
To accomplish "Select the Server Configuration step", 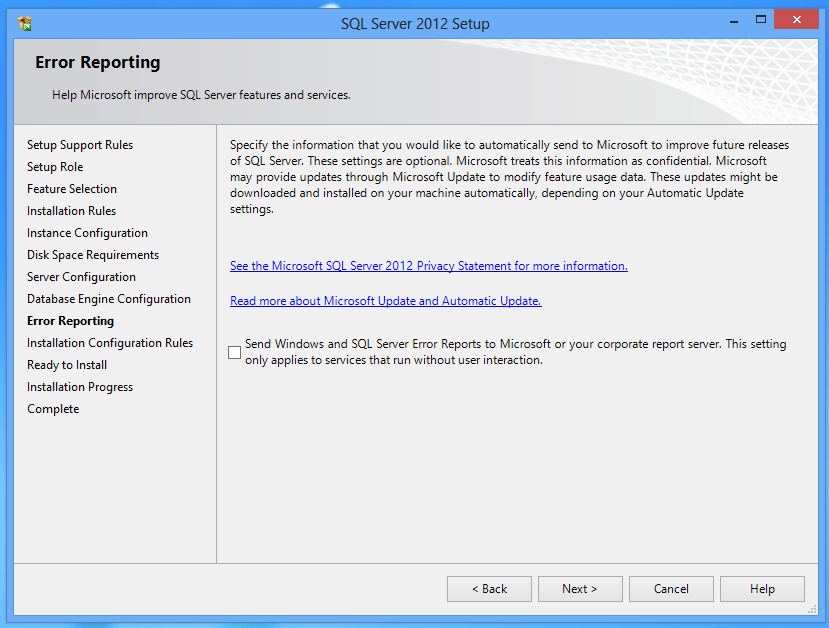I will coord(81,277).
